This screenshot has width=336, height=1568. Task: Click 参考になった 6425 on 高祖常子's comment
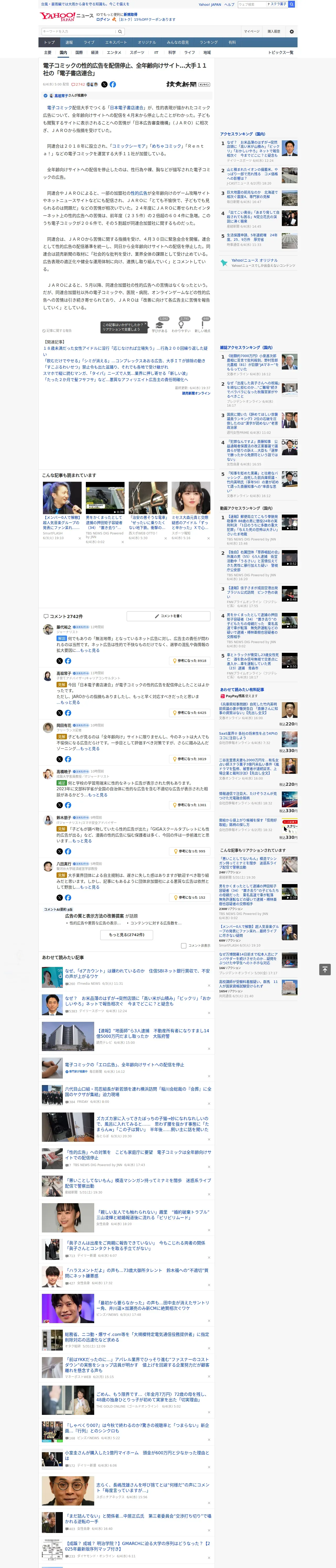click(190, 713)
